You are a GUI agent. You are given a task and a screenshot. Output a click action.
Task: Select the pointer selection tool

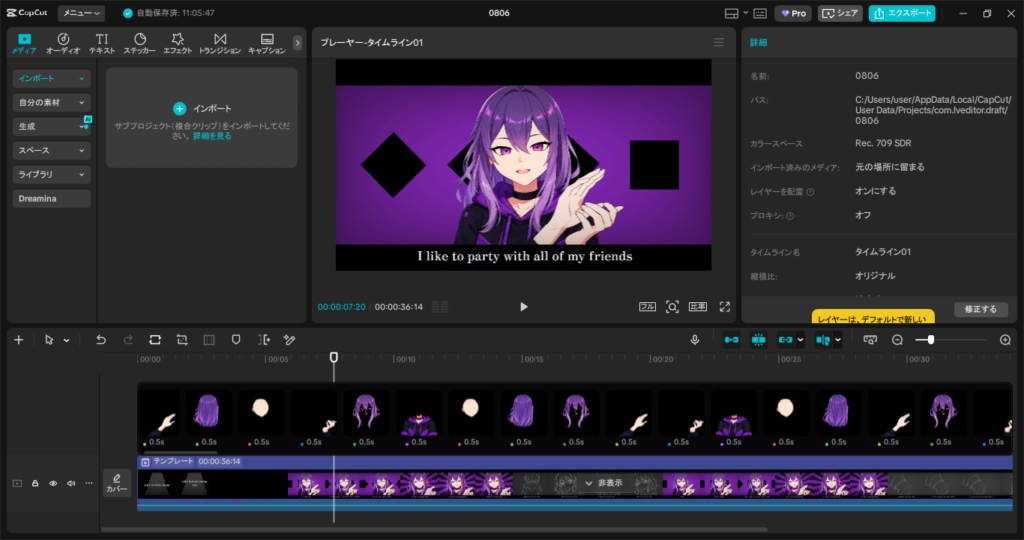[49, 340]
